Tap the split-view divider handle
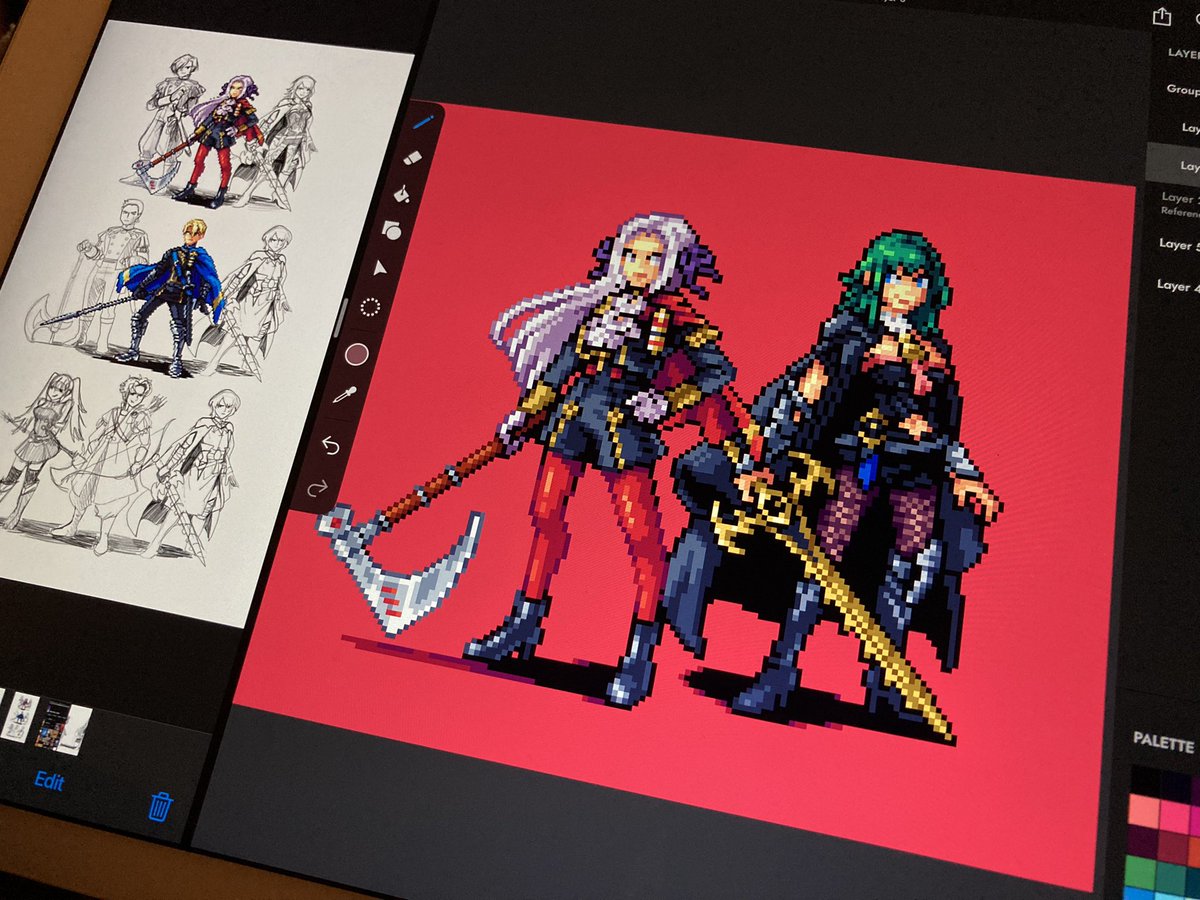The image size is (1200, 900). pos(344,318)
